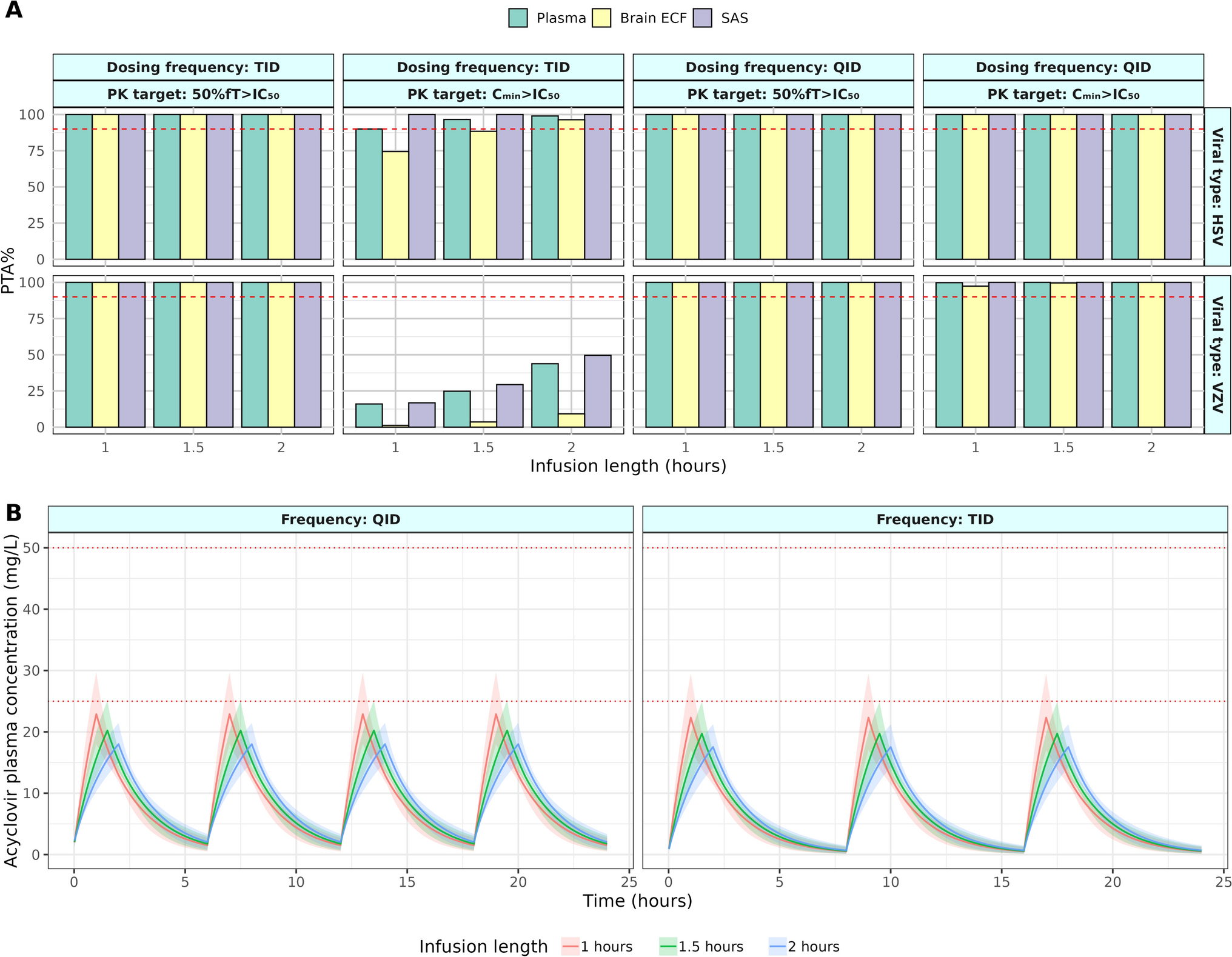Image resolution: width=1232 pixels, height=957 pixels.
Task: Click the green Plasma legend swatch
Action: pos(518,18)
